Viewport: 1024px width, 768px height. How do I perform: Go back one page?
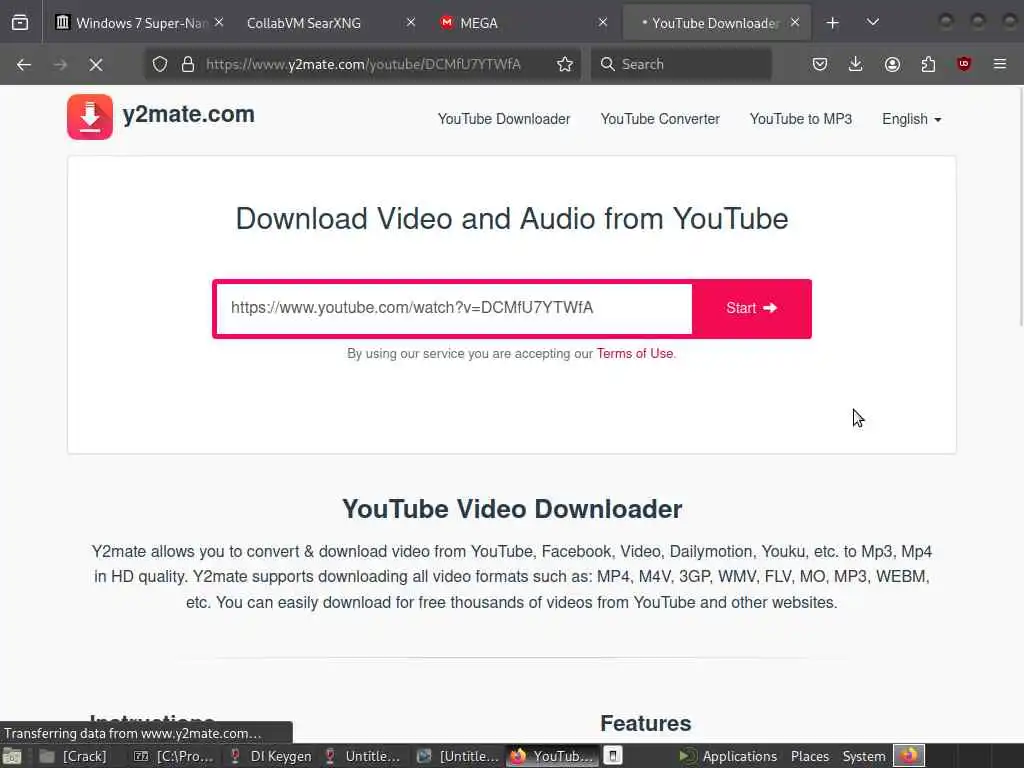(x=24, y=64)
